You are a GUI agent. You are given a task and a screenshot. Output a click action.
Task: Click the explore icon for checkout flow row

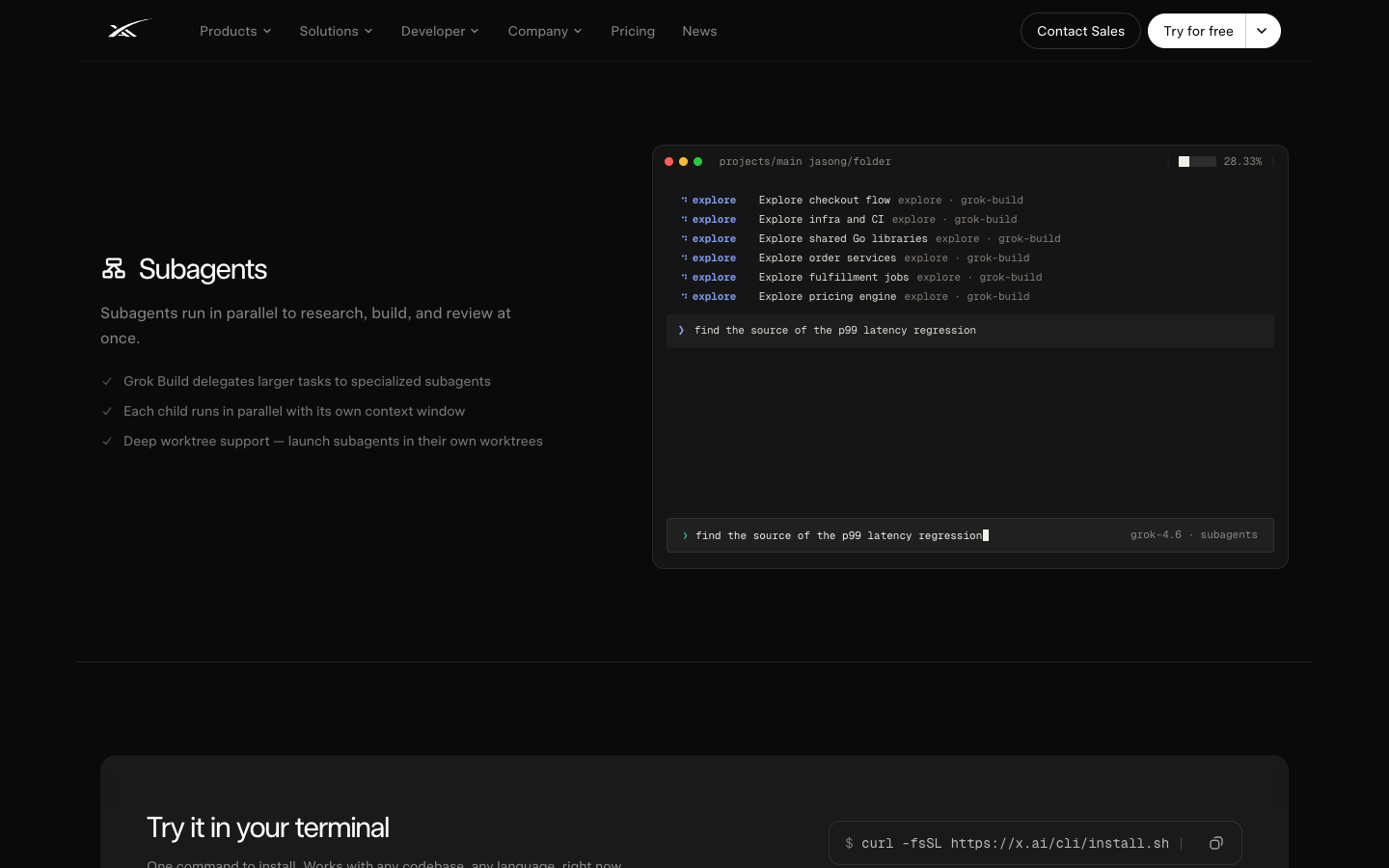tap(684, 201)
